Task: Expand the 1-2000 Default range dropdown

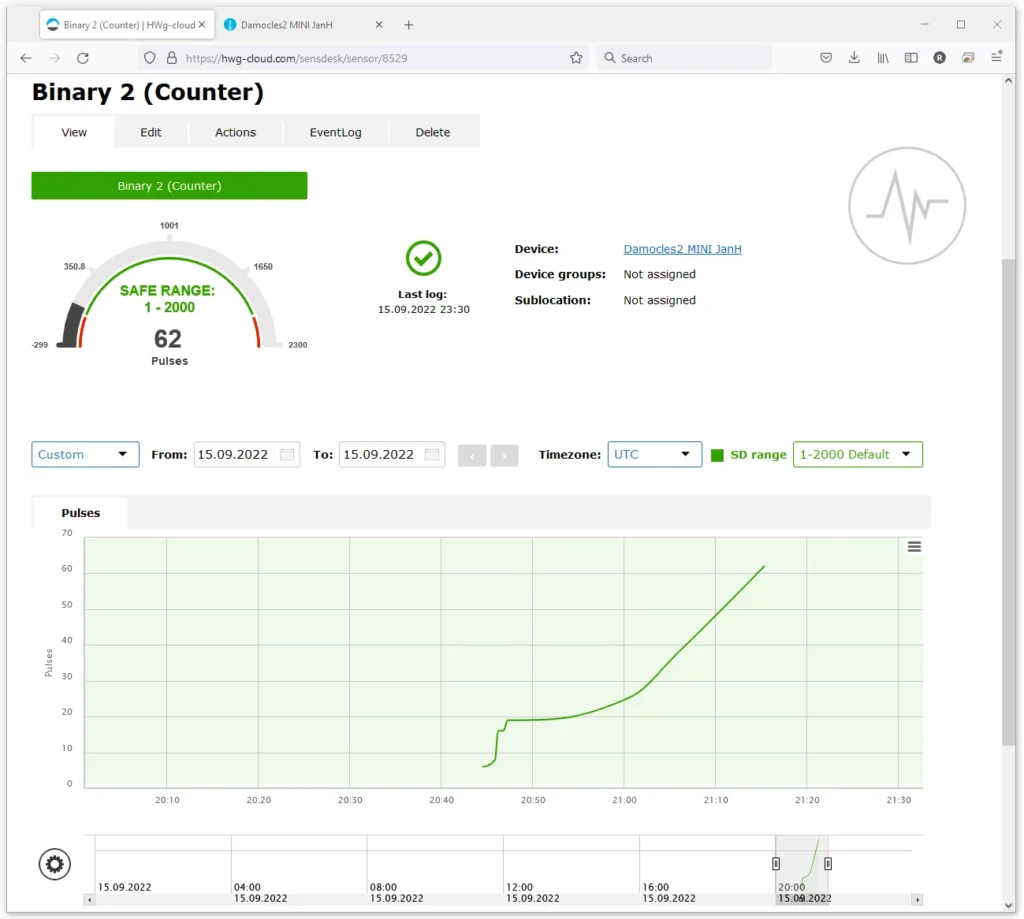Action: click(857, 455)
